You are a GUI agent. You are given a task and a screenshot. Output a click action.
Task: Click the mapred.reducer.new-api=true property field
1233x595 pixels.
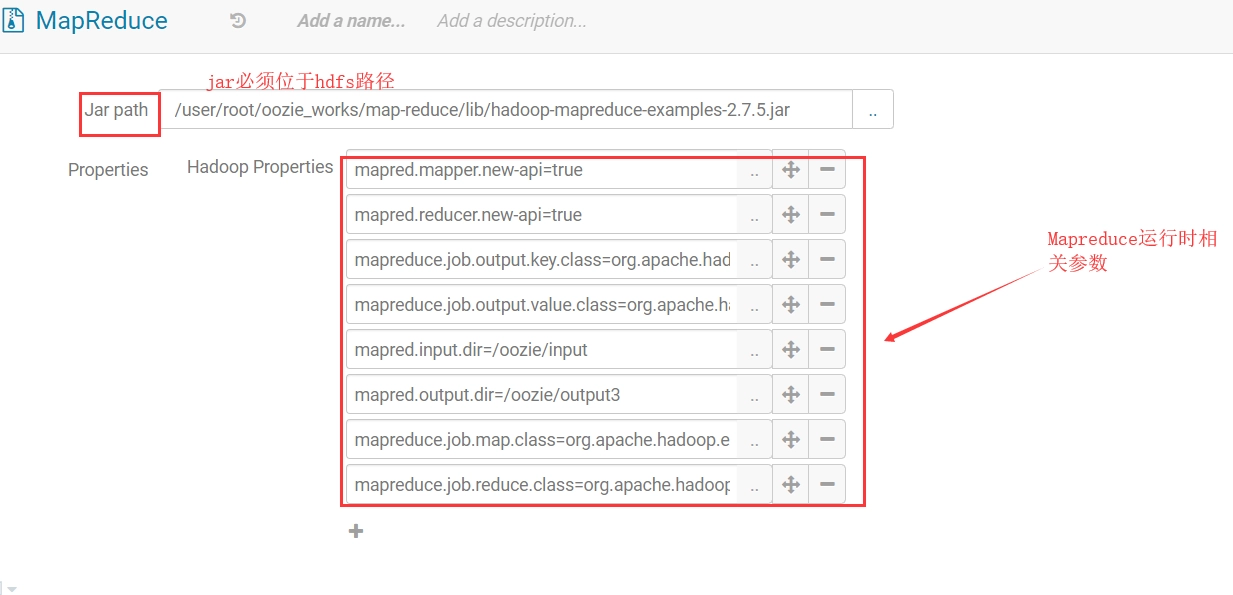pos(541,214)
